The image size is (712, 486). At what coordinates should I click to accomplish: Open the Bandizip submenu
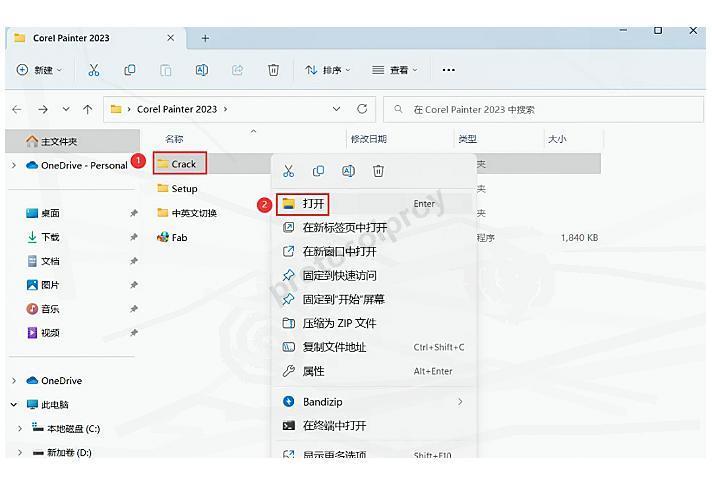click(x=374, y=402)
